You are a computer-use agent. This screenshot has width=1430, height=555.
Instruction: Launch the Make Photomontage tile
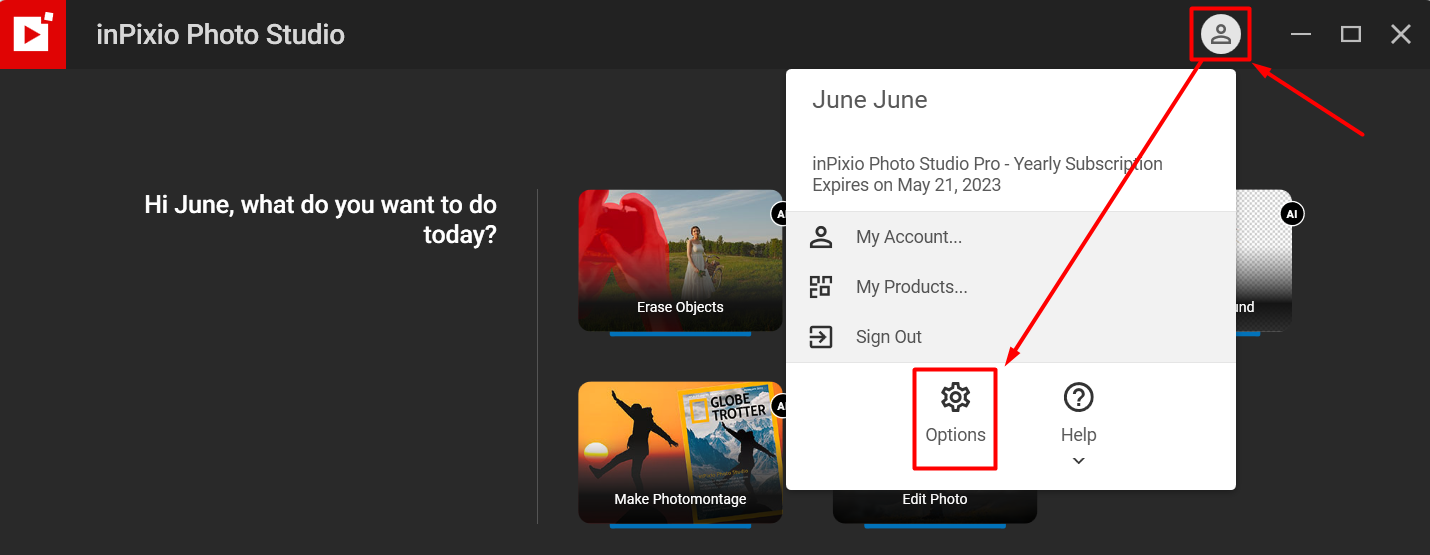tap(680, 452)
